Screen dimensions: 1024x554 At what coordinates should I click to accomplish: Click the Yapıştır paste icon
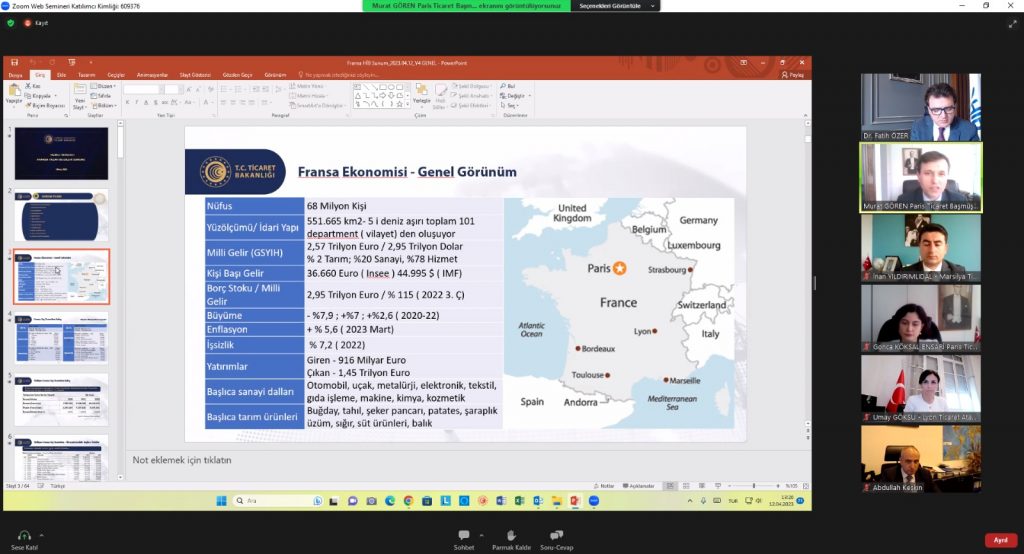[x=14, y=91]
